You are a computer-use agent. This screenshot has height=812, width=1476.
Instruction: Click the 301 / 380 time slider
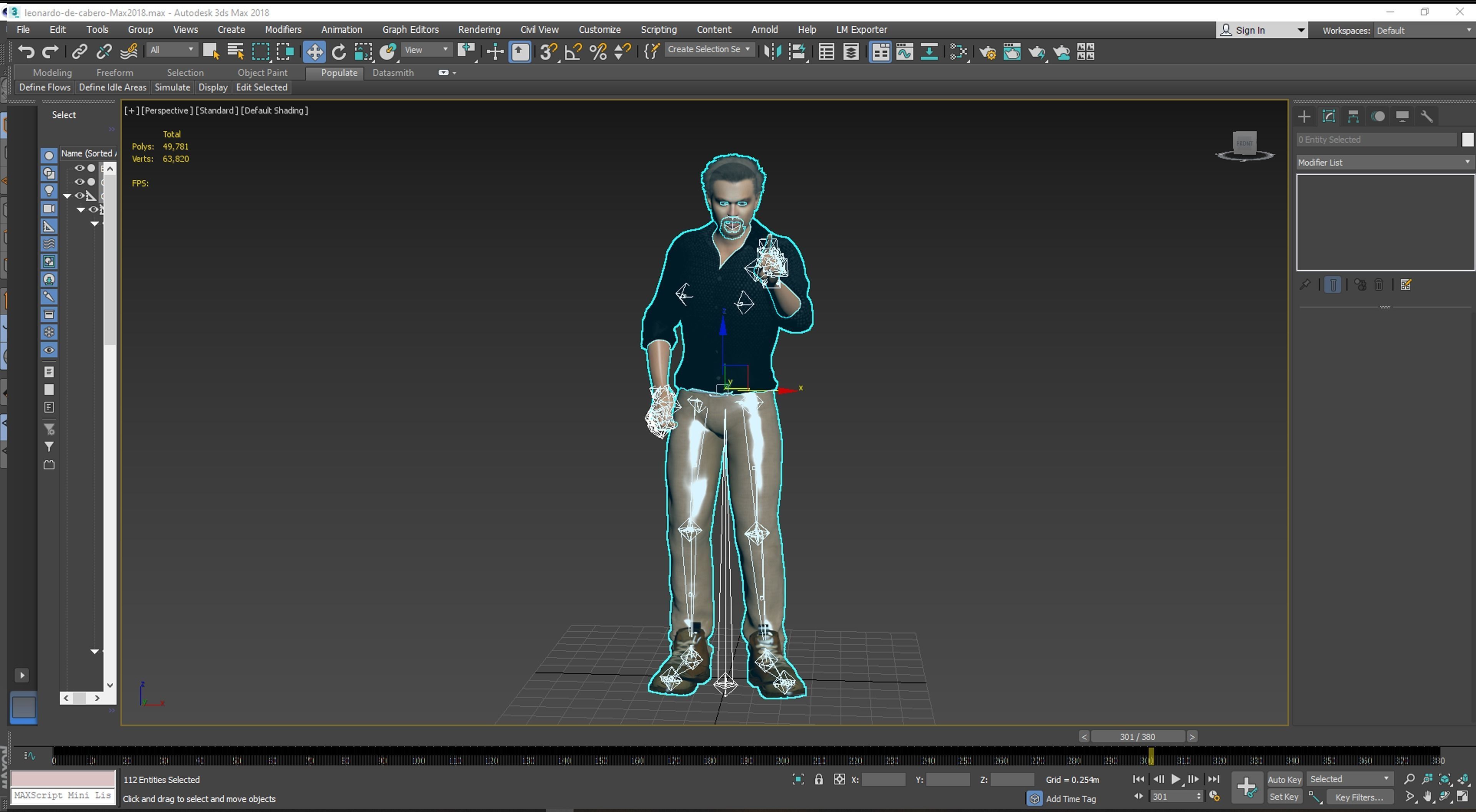tap(1138, 737)
